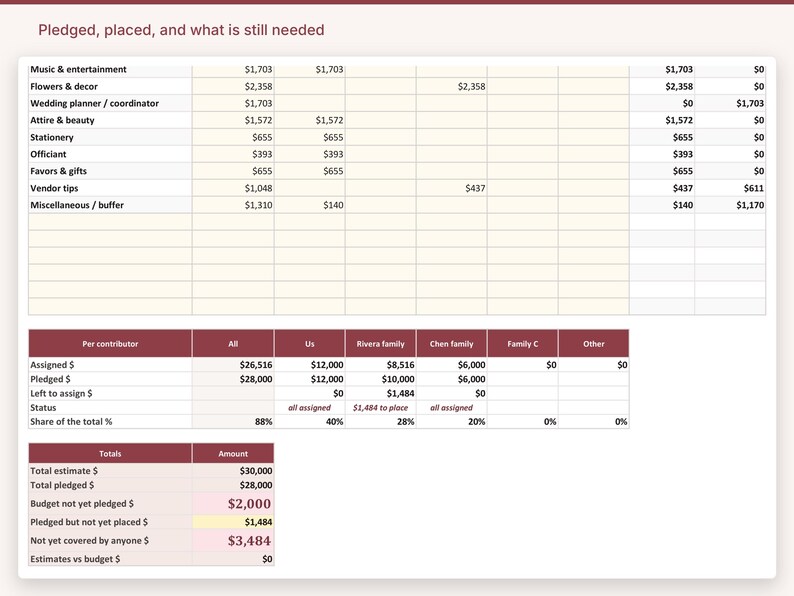Select the "Flowers & decor" row label
This screenshot has height=596, width=794.
(x=64, y=87)
